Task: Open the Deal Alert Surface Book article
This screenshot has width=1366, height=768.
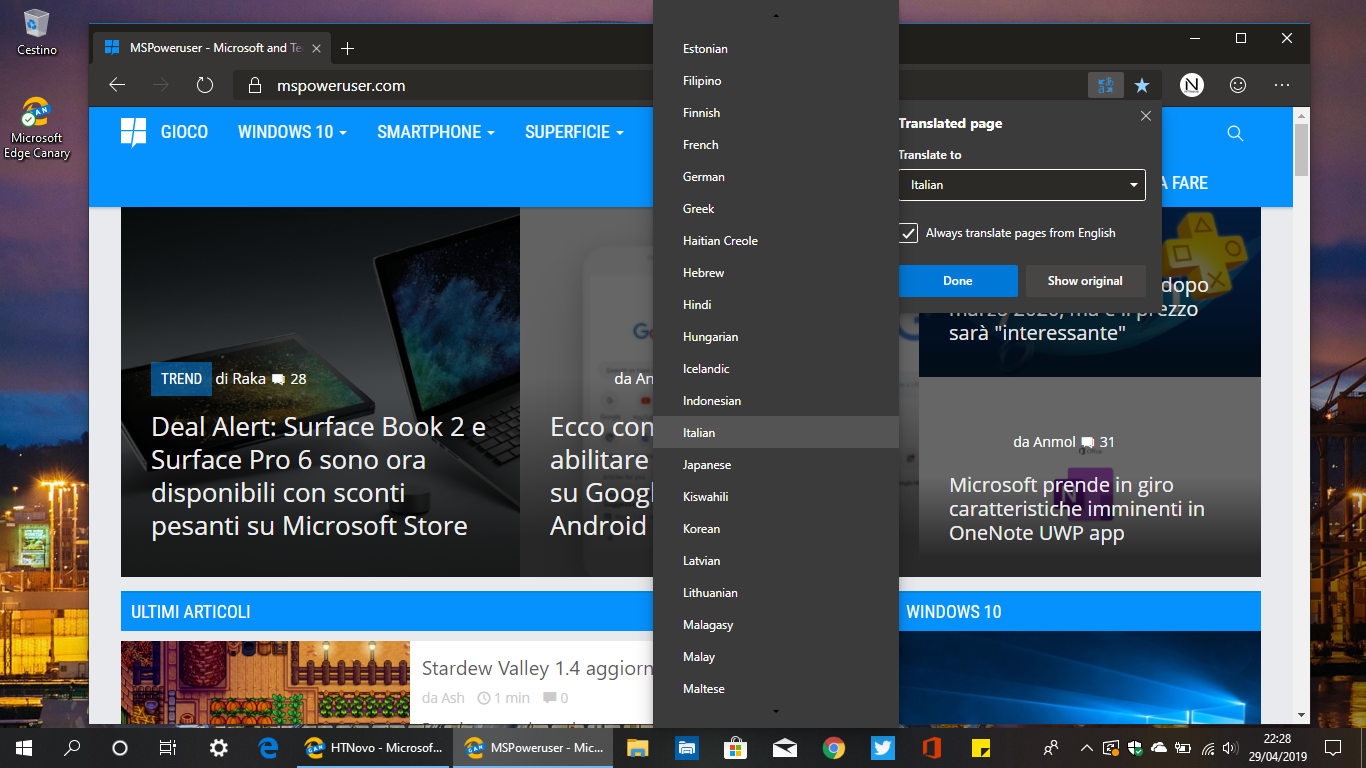Action: pyautogui.click(x=319, y=476)
